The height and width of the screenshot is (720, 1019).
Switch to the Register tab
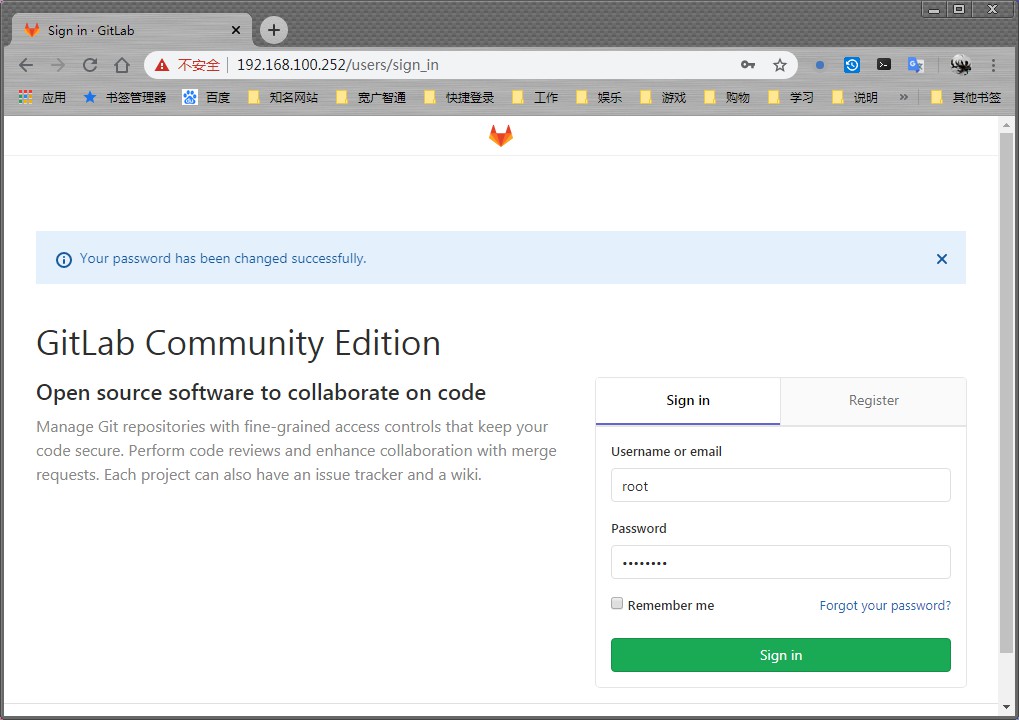point(873,400)
